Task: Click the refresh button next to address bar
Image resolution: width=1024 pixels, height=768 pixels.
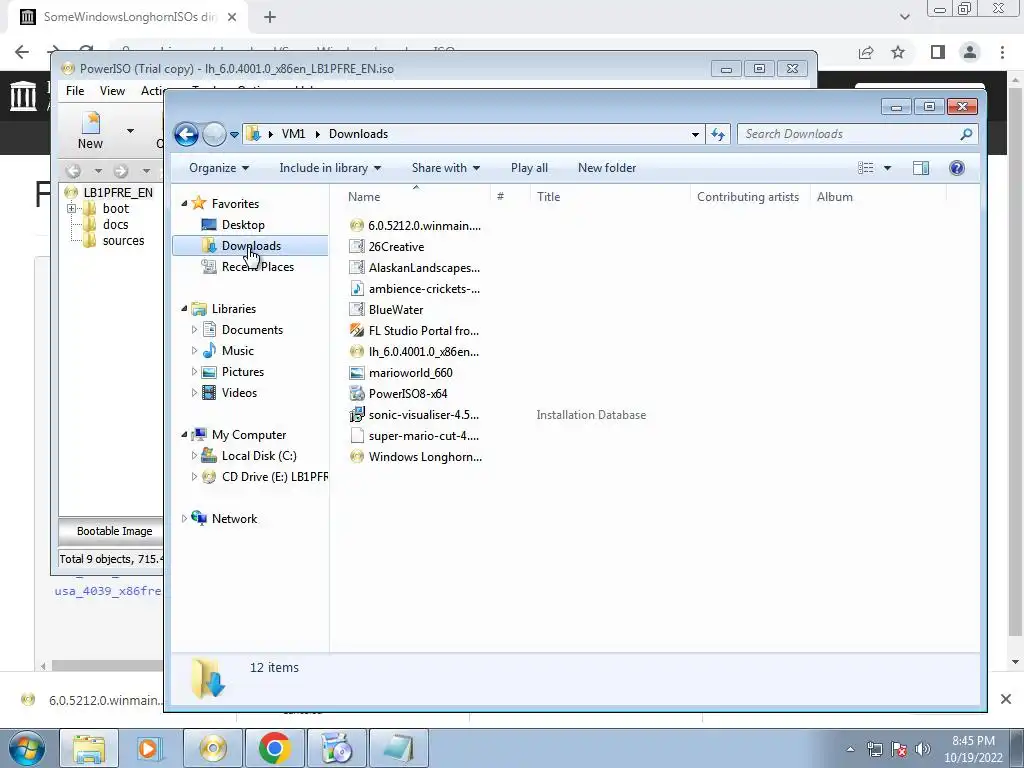Action: pos(718,134)
